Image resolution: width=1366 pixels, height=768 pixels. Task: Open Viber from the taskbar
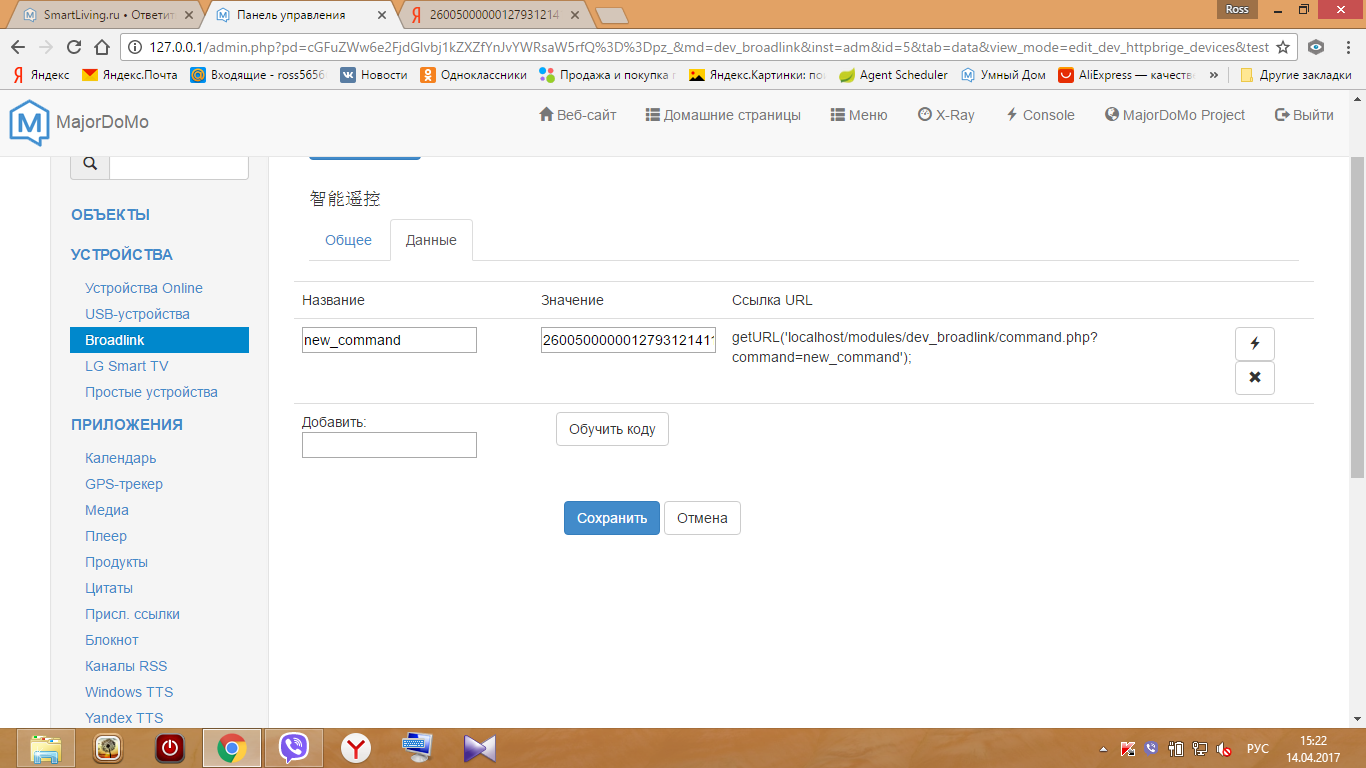tap(294, 748)
